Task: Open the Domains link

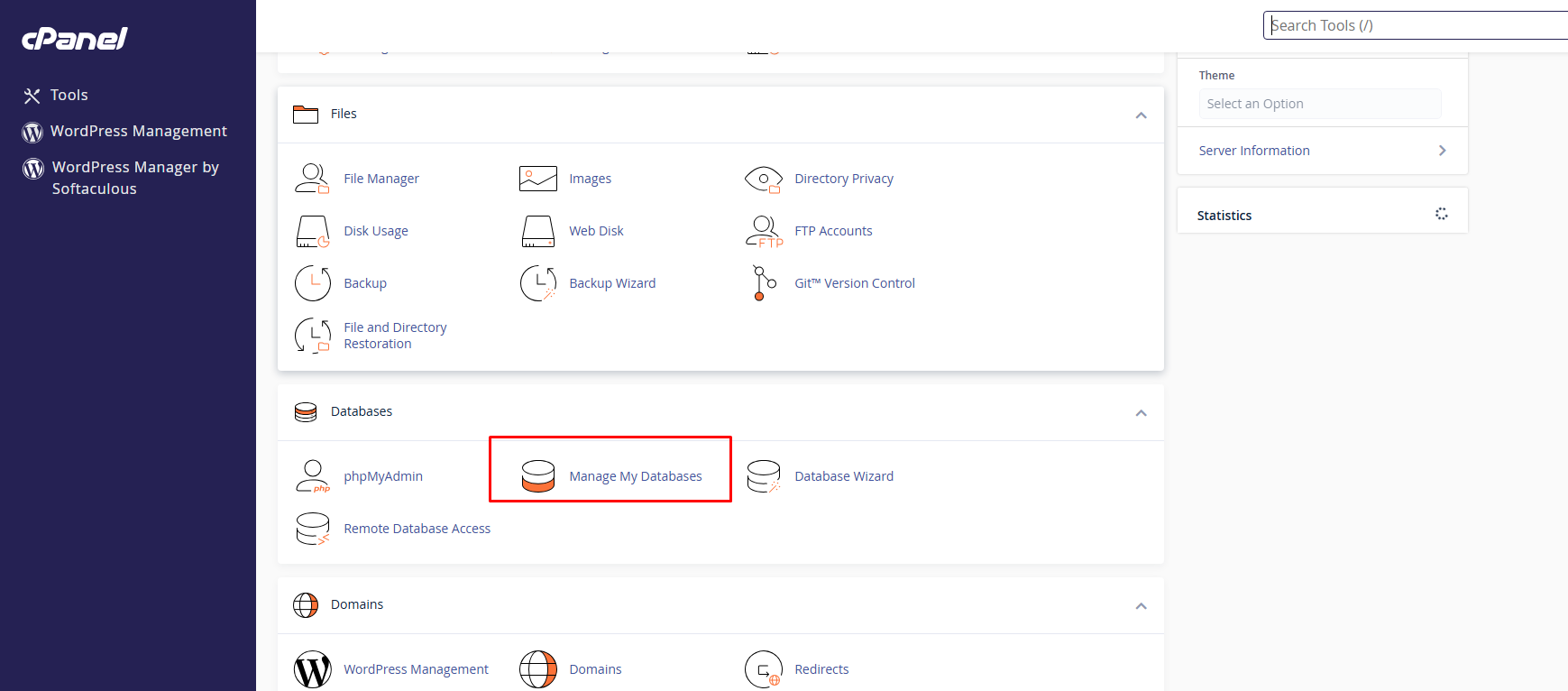Action: coord(596,669)
